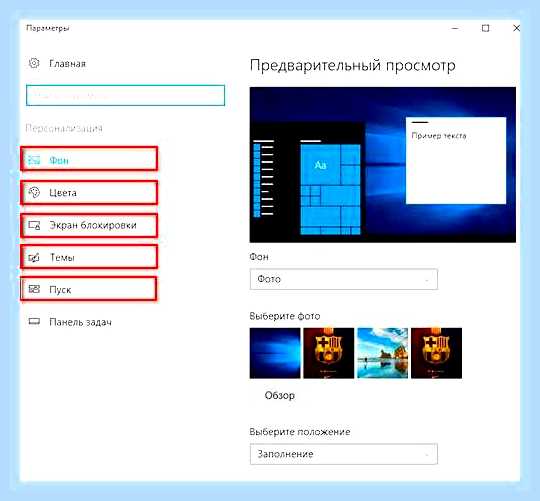
Task: Click the Обзор browse button
Action: (279, 395)
